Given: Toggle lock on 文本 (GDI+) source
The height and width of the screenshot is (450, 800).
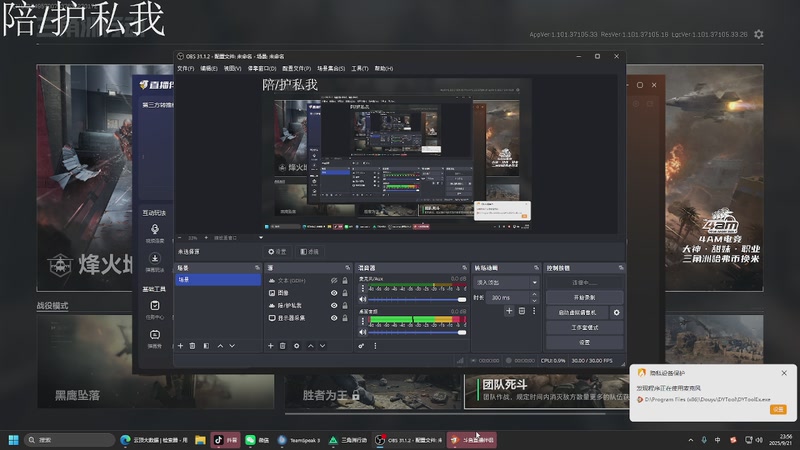Looking at the screenshot, I should [345, 281].
